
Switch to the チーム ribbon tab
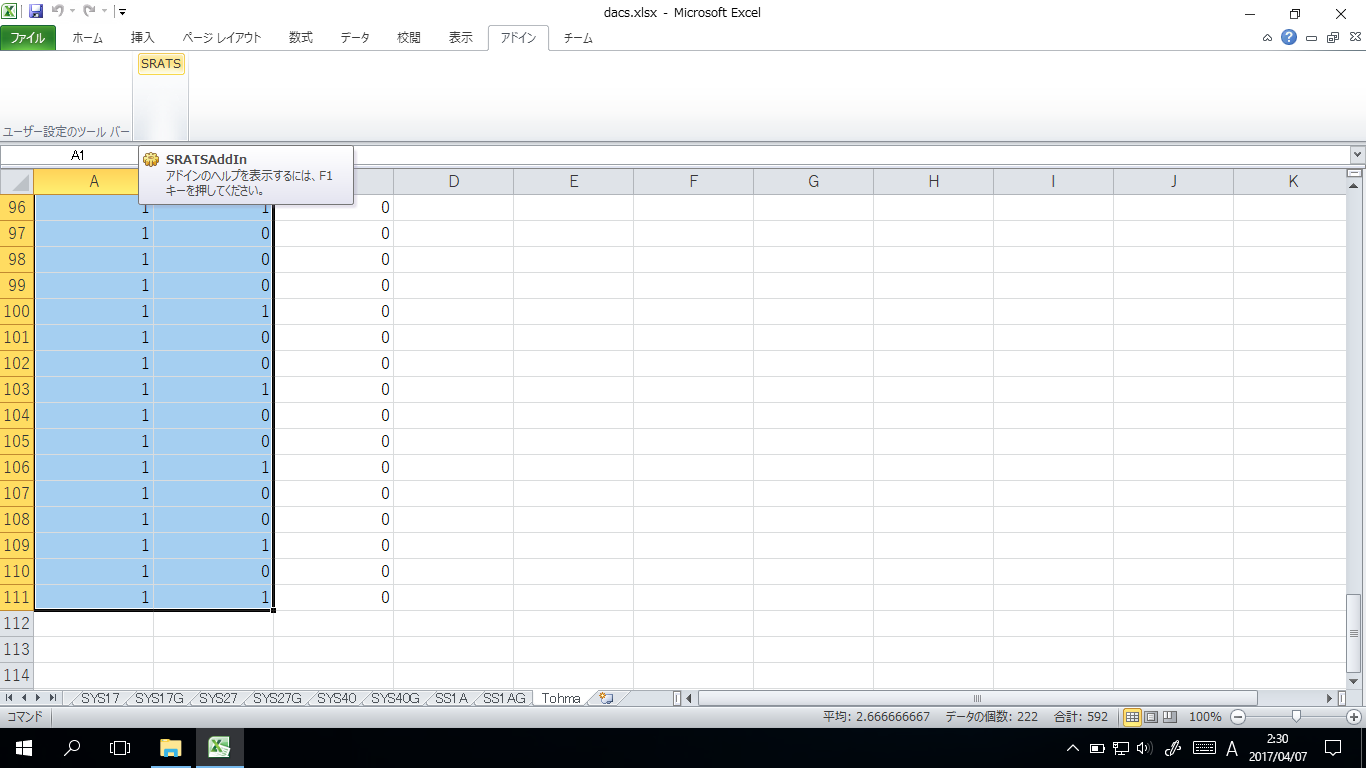pyautogui.click(x=578, y=38)
